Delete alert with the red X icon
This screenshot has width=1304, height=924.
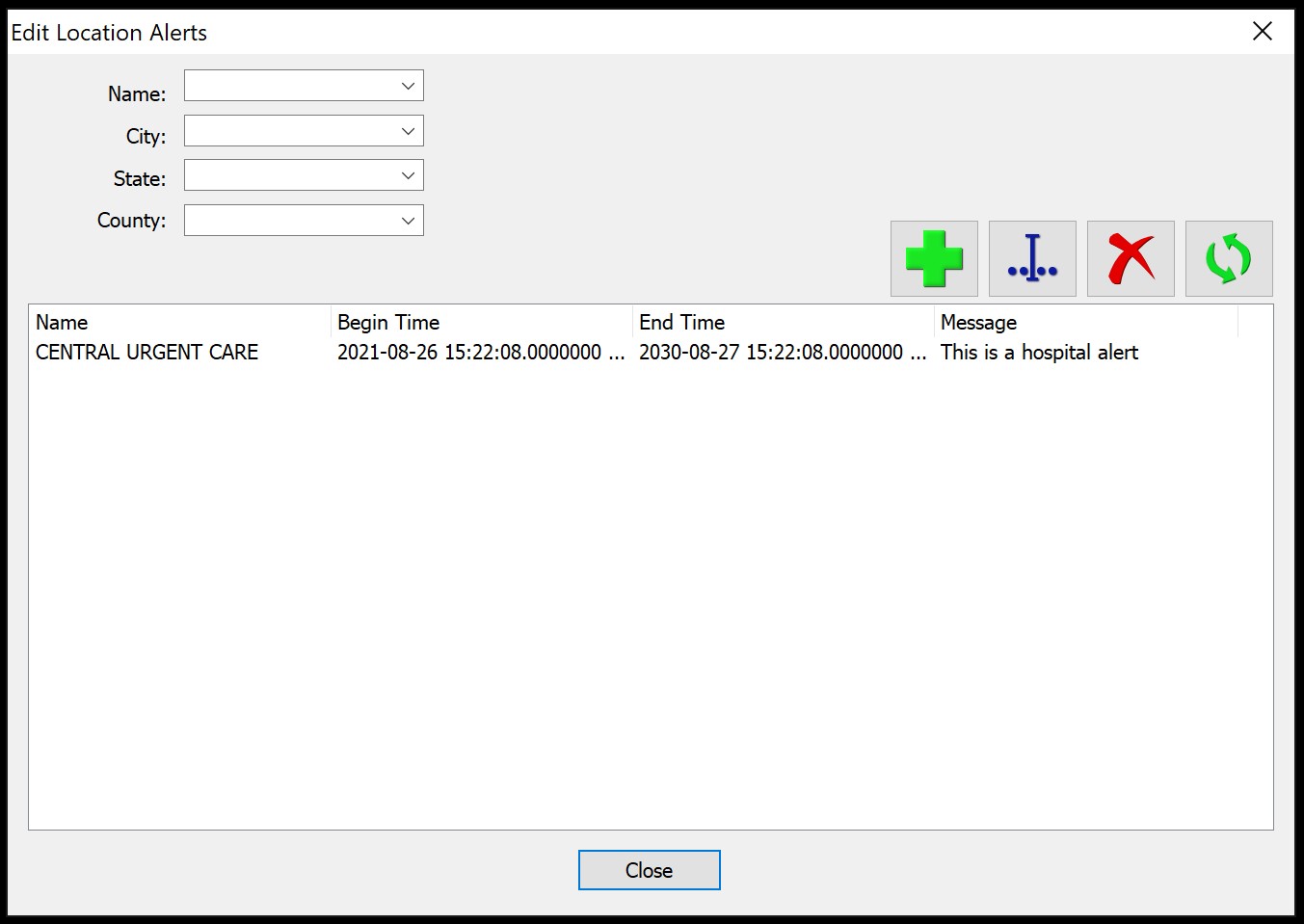(1131, 258)
